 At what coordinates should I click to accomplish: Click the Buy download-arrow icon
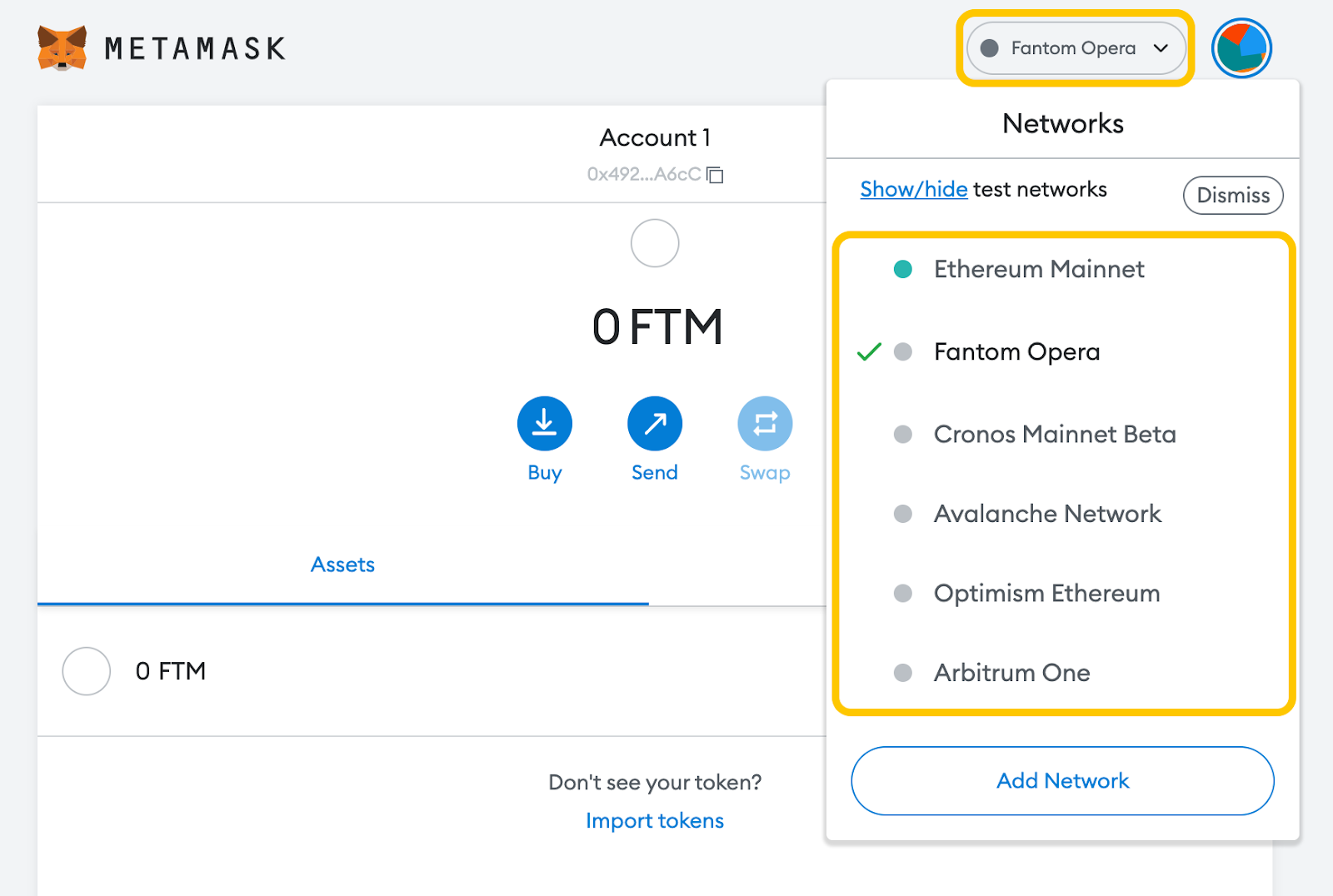coord(545,423)
